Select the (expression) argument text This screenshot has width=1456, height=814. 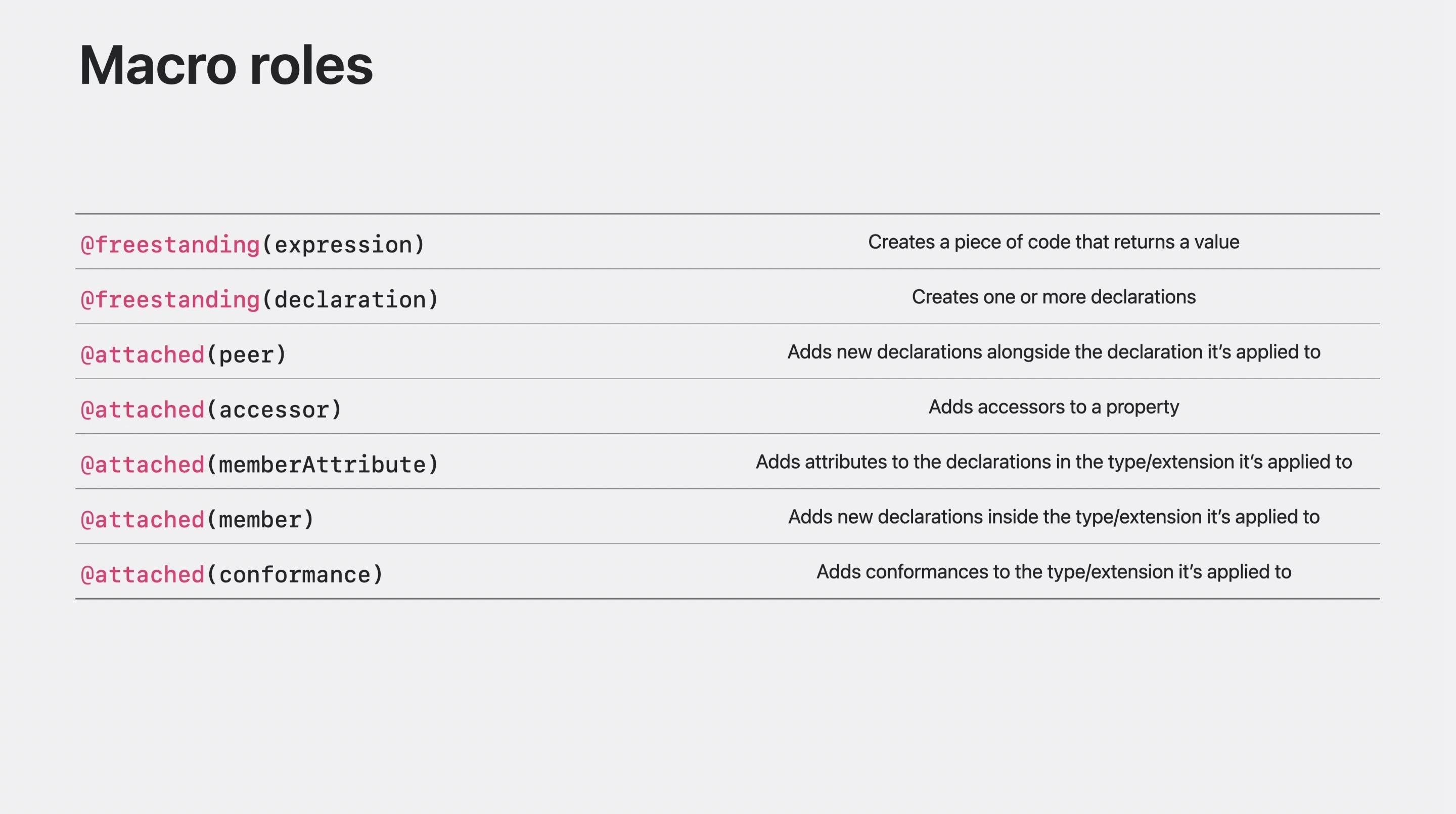point(343,245)
